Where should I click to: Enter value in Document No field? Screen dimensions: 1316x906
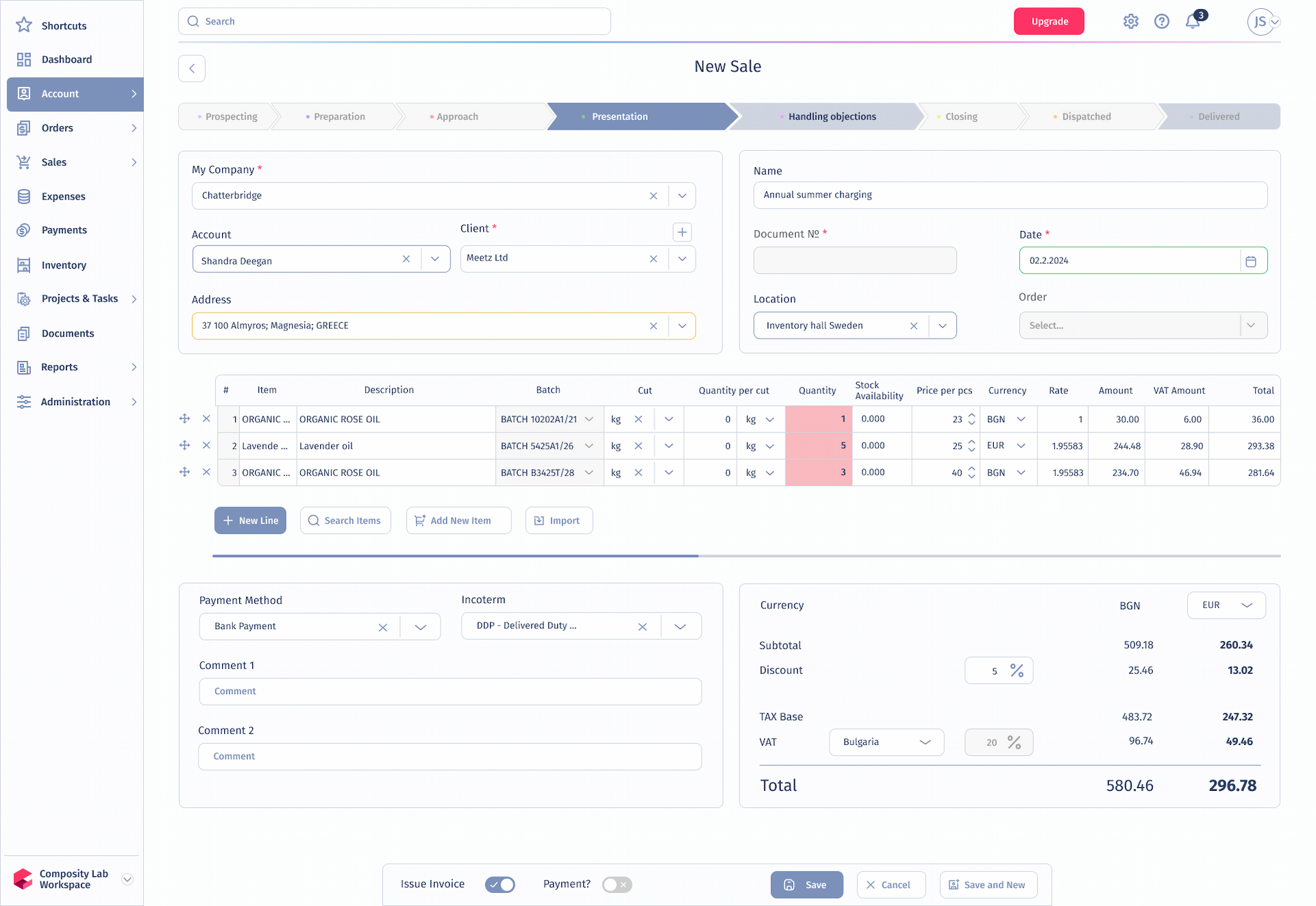(x=855, y=260)
